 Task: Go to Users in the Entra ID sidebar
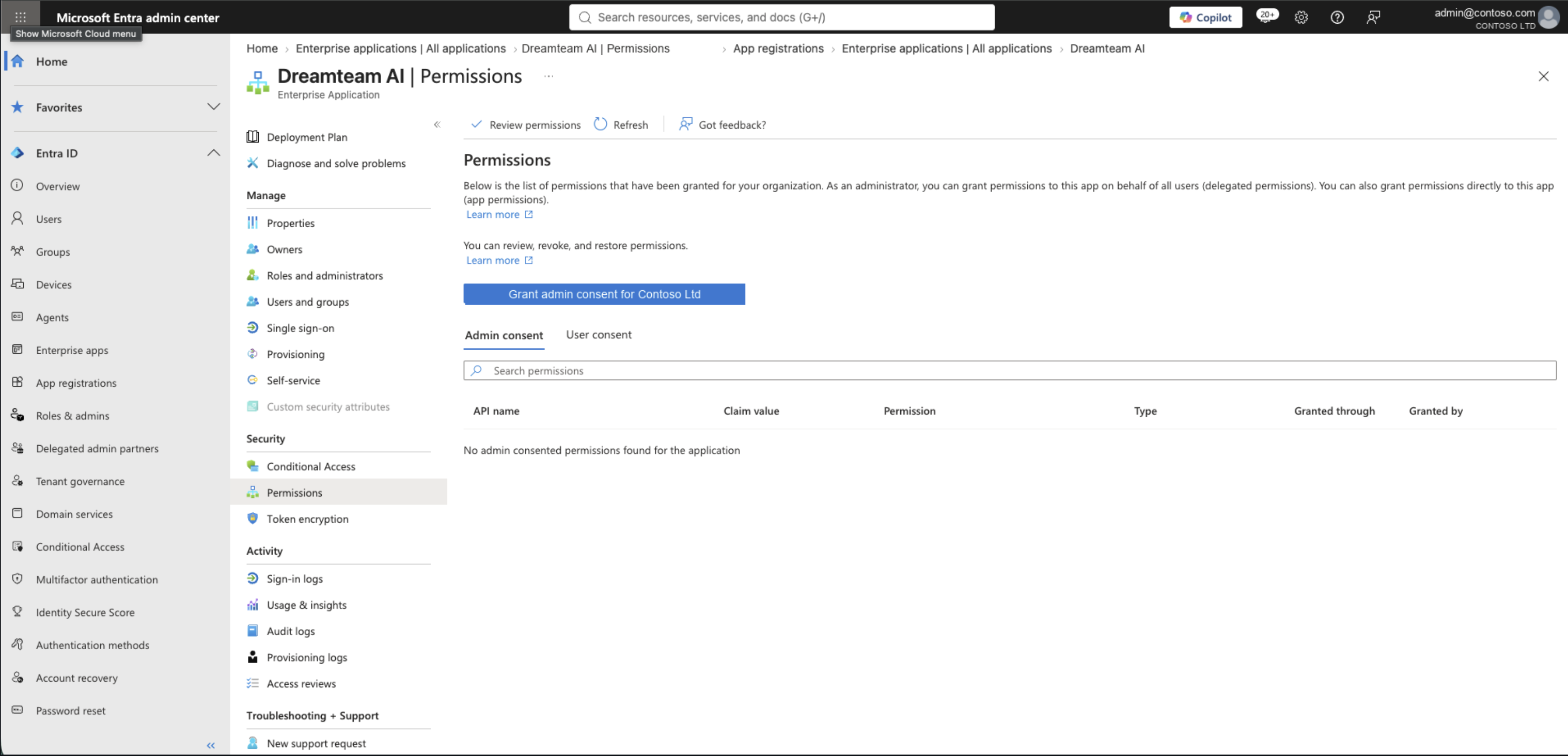(49, 218)
